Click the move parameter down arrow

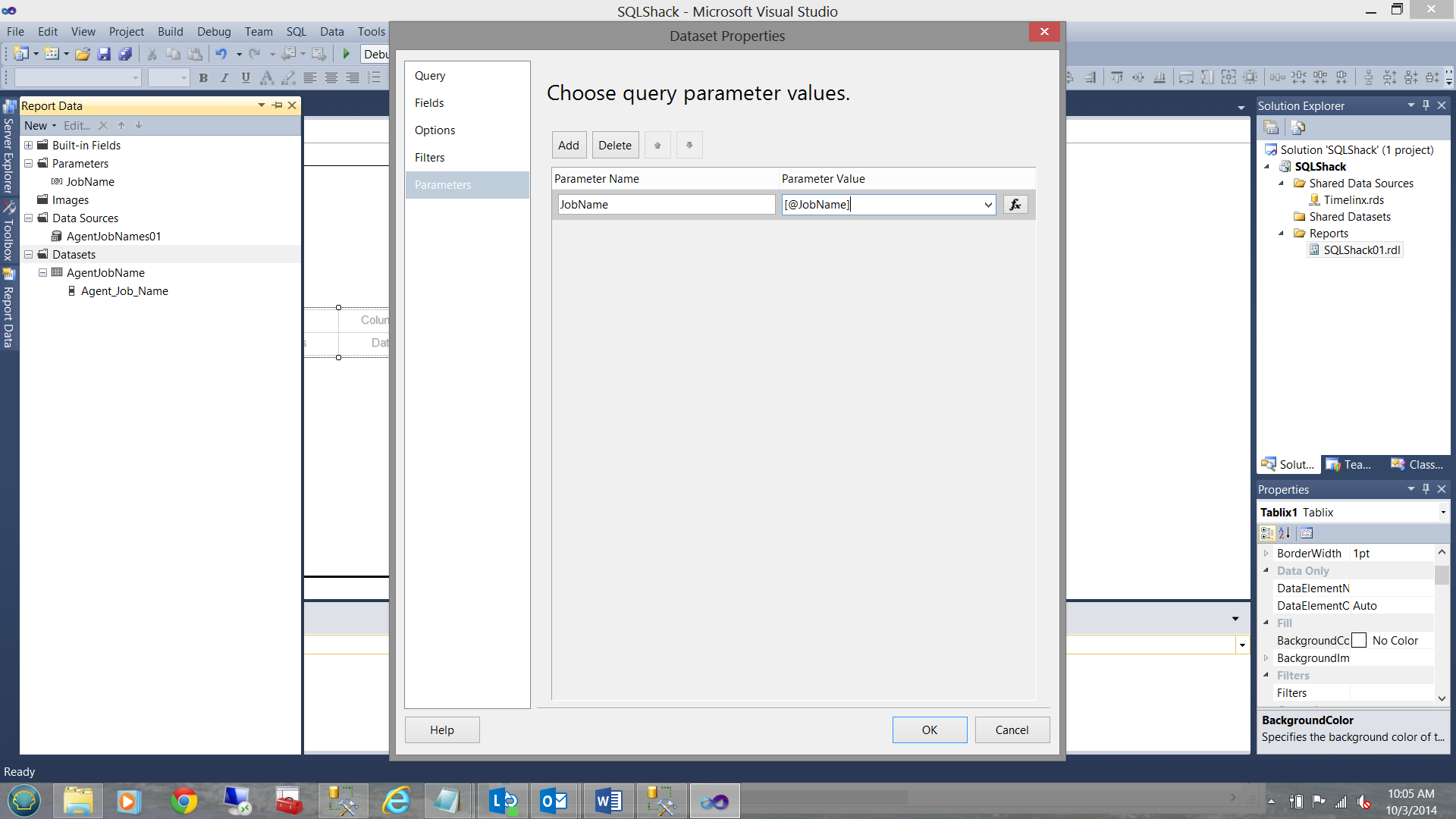pyautogui.click(x=689, y=146)
